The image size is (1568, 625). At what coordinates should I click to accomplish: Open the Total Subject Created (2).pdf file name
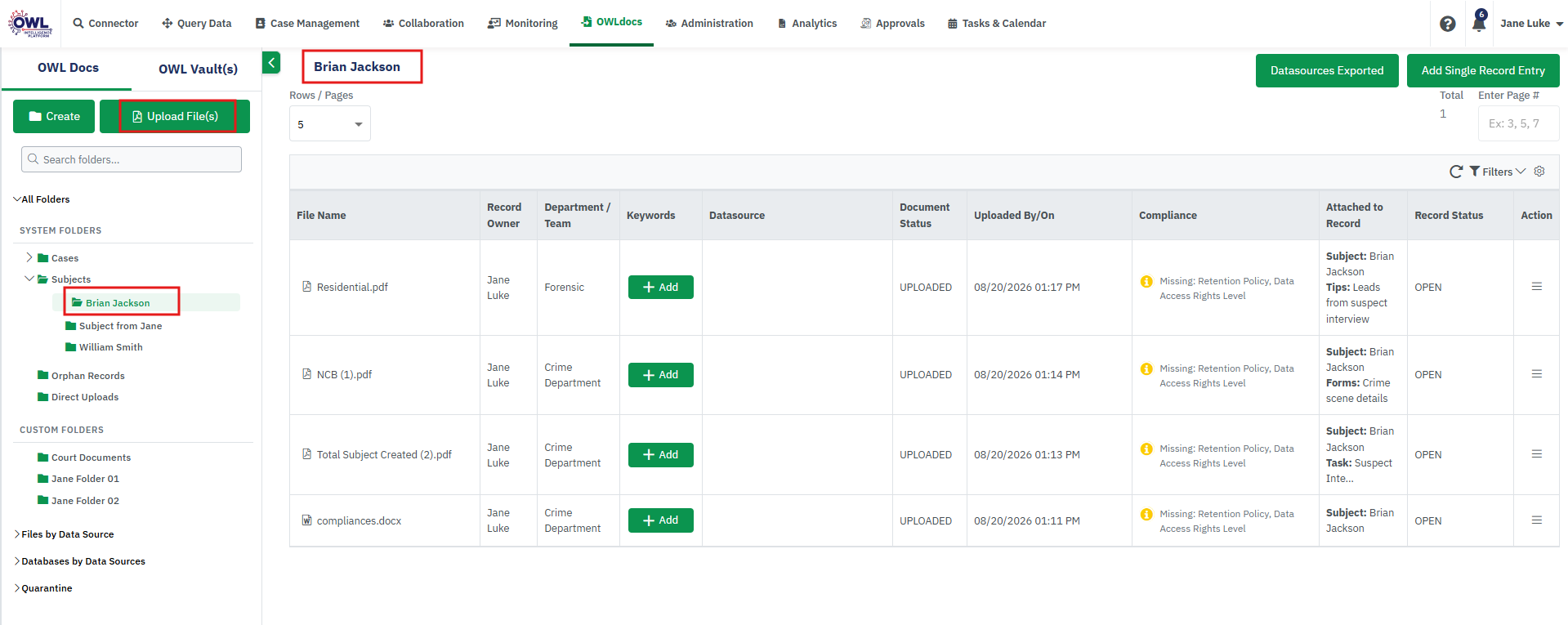click(384, 454)
